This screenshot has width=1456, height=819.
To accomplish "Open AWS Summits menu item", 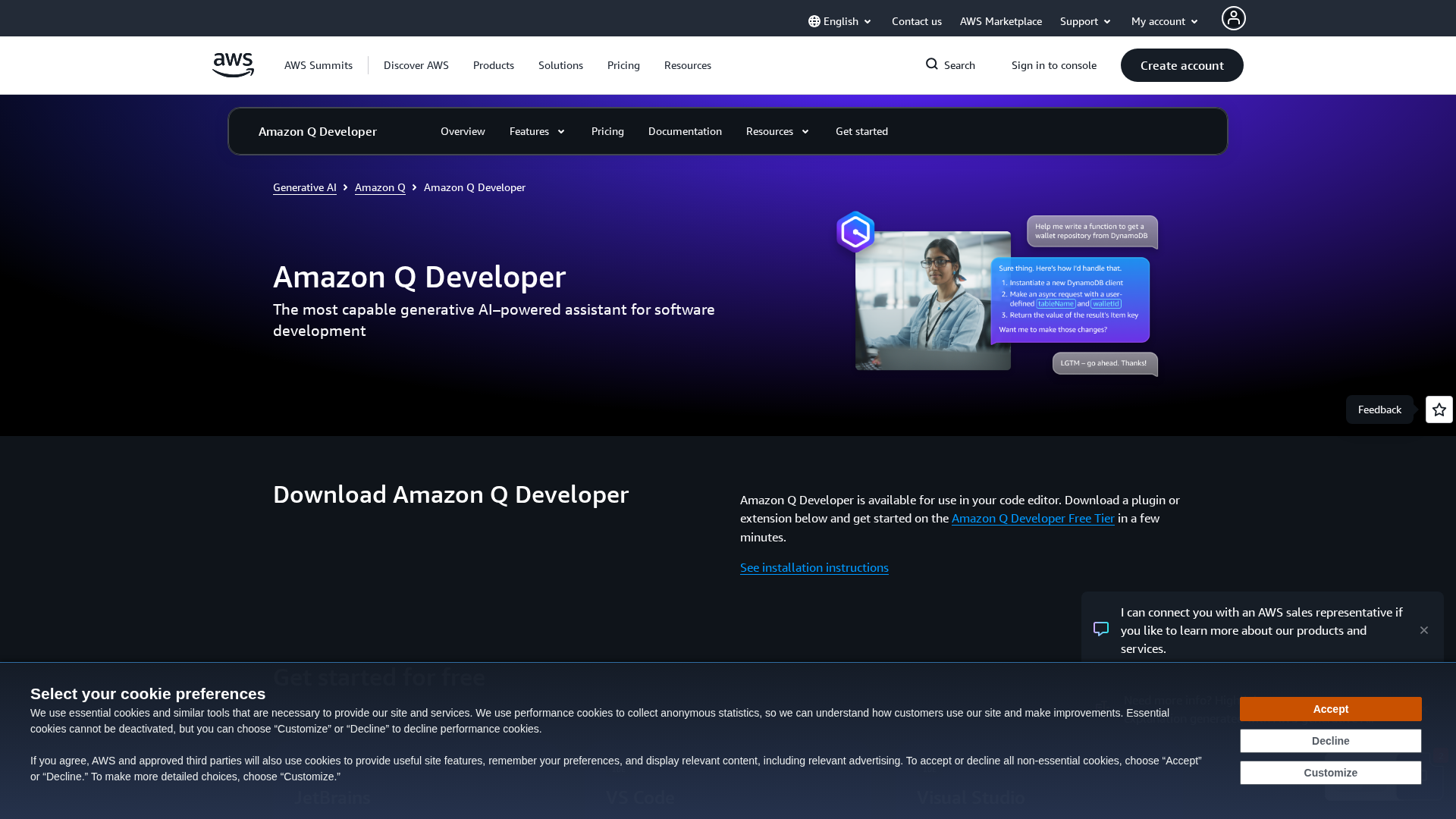I will pos(318,65).
